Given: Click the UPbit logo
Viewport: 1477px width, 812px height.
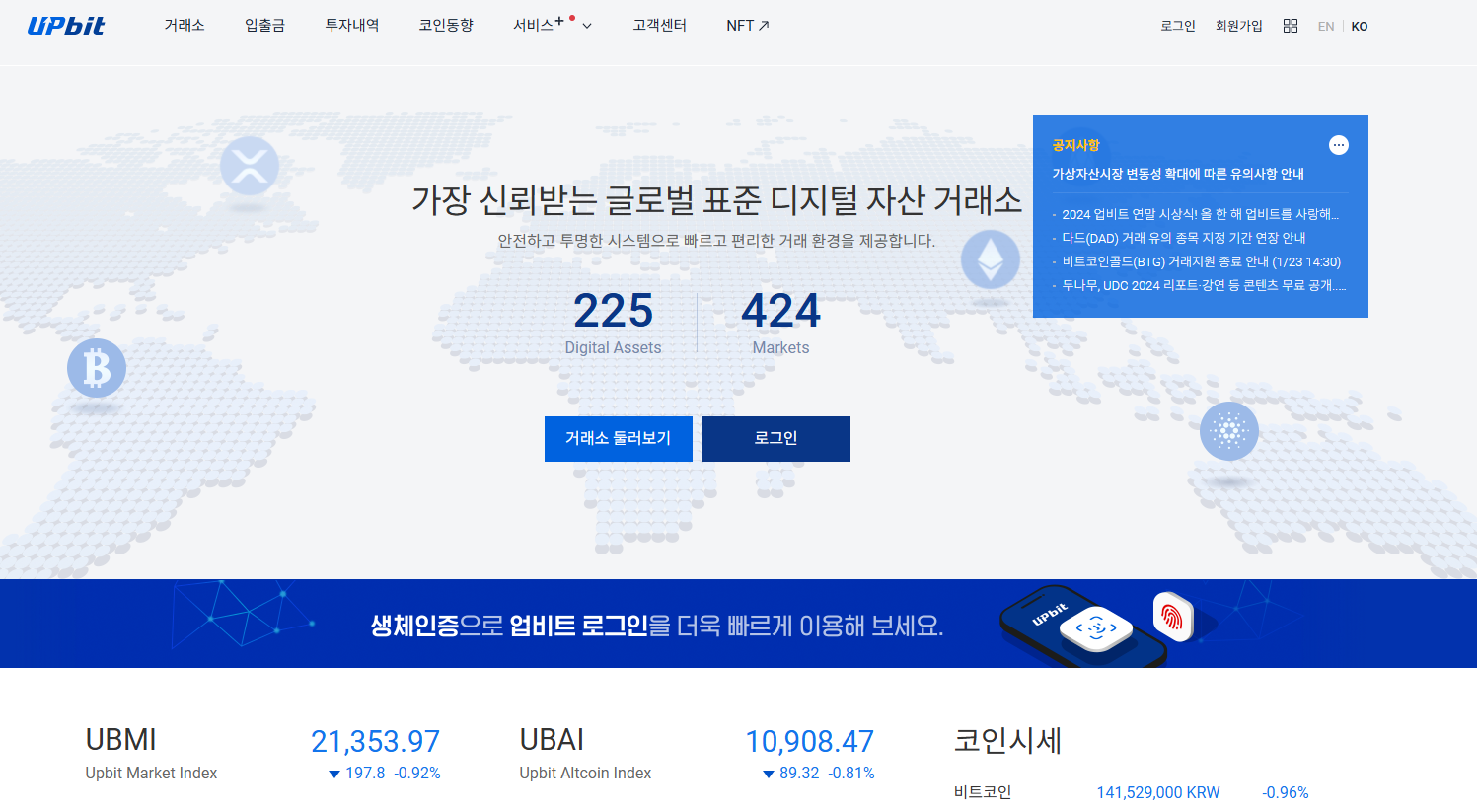Looking at the screenshot, I should 66,26.
